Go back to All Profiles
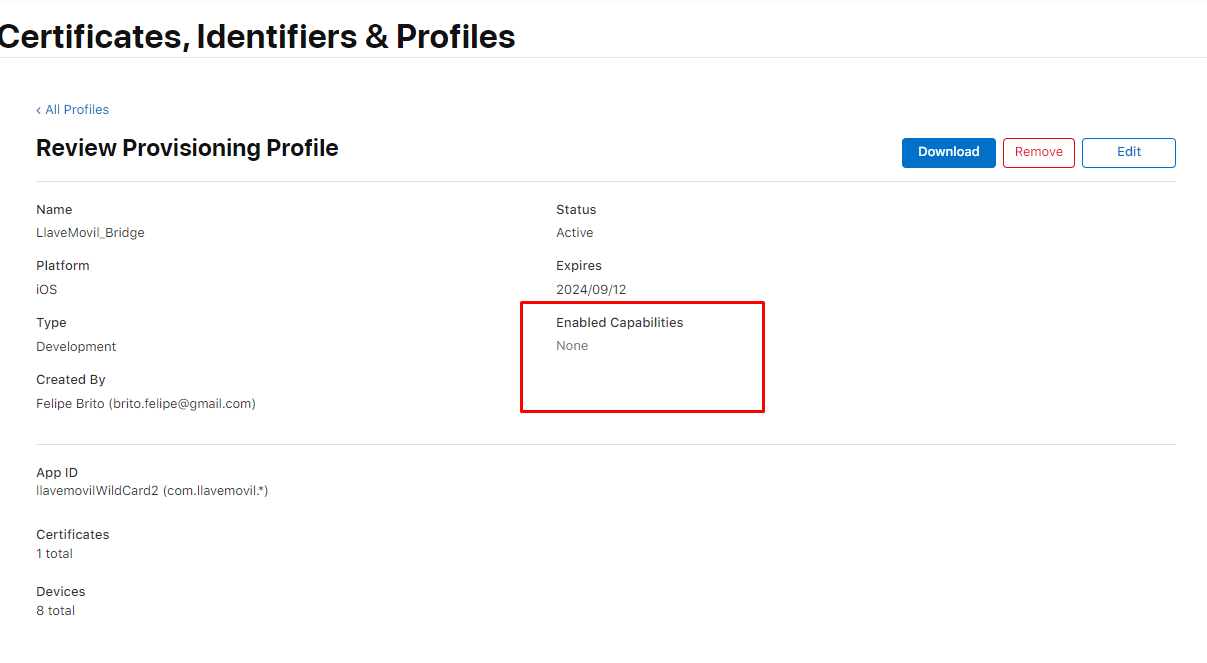 77,110
